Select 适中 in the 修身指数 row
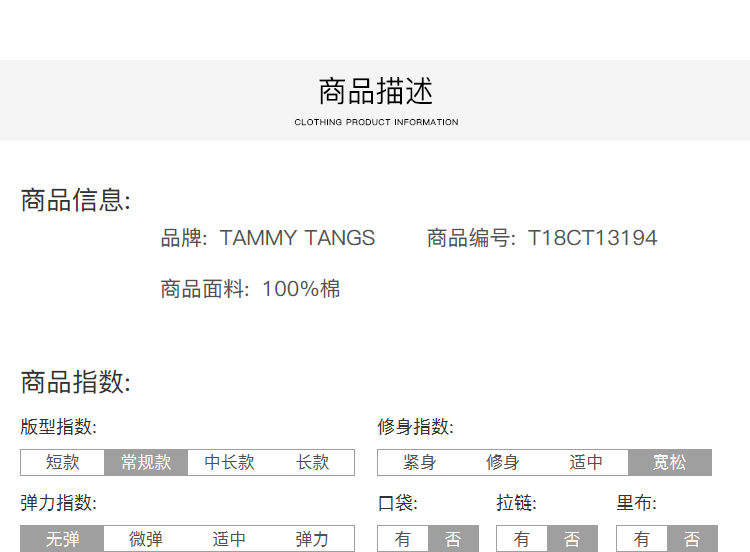750x552 pixels. (586, 462)
